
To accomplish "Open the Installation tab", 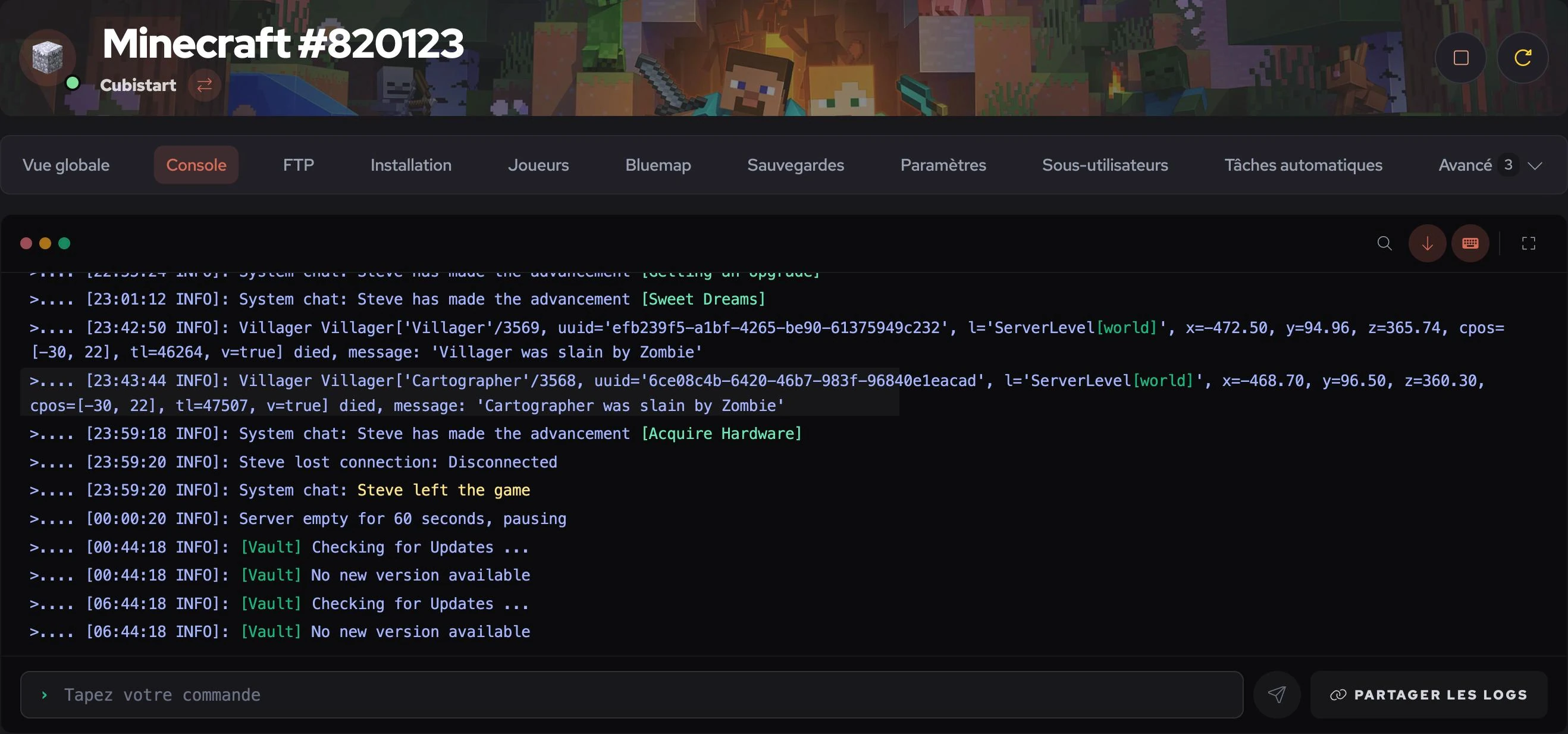I will click(x=411, y=165).
